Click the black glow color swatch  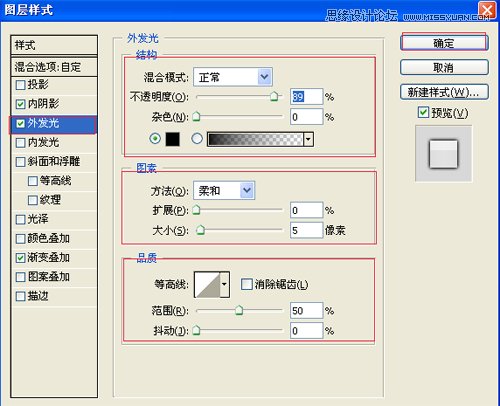[x=173, y=139]
